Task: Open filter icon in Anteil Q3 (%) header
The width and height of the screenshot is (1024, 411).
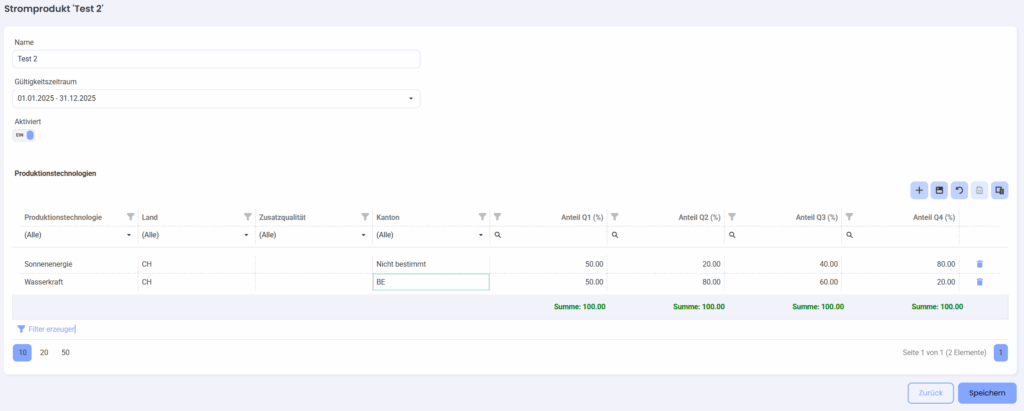Action: (x=732, y=216)
